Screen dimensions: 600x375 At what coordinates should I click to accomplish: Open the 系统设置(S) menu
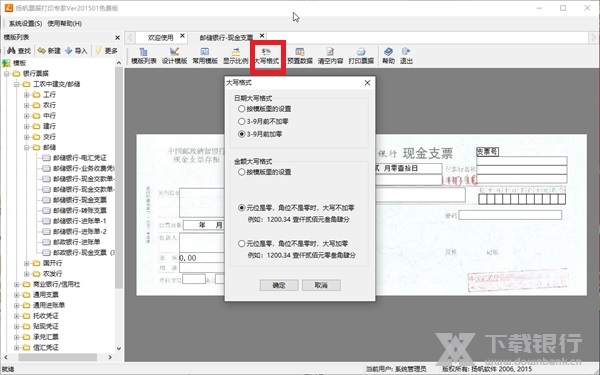tap(25, 23)
